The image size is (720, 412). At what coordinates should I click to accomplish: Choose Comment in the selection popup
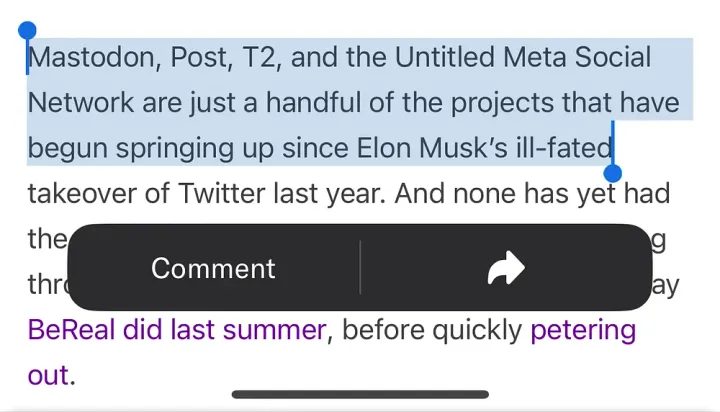point(213,268)
